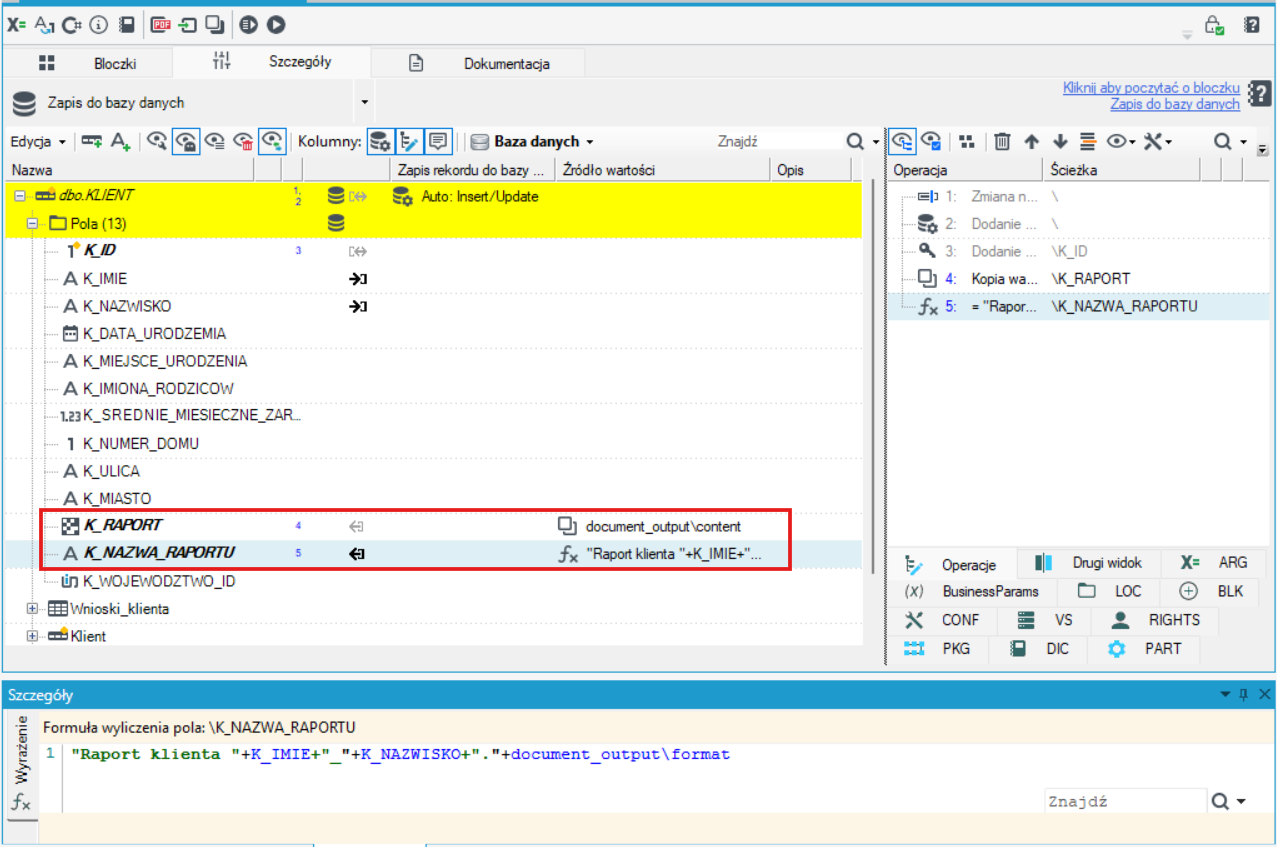Click the green arrow import icon

(187, 24)
